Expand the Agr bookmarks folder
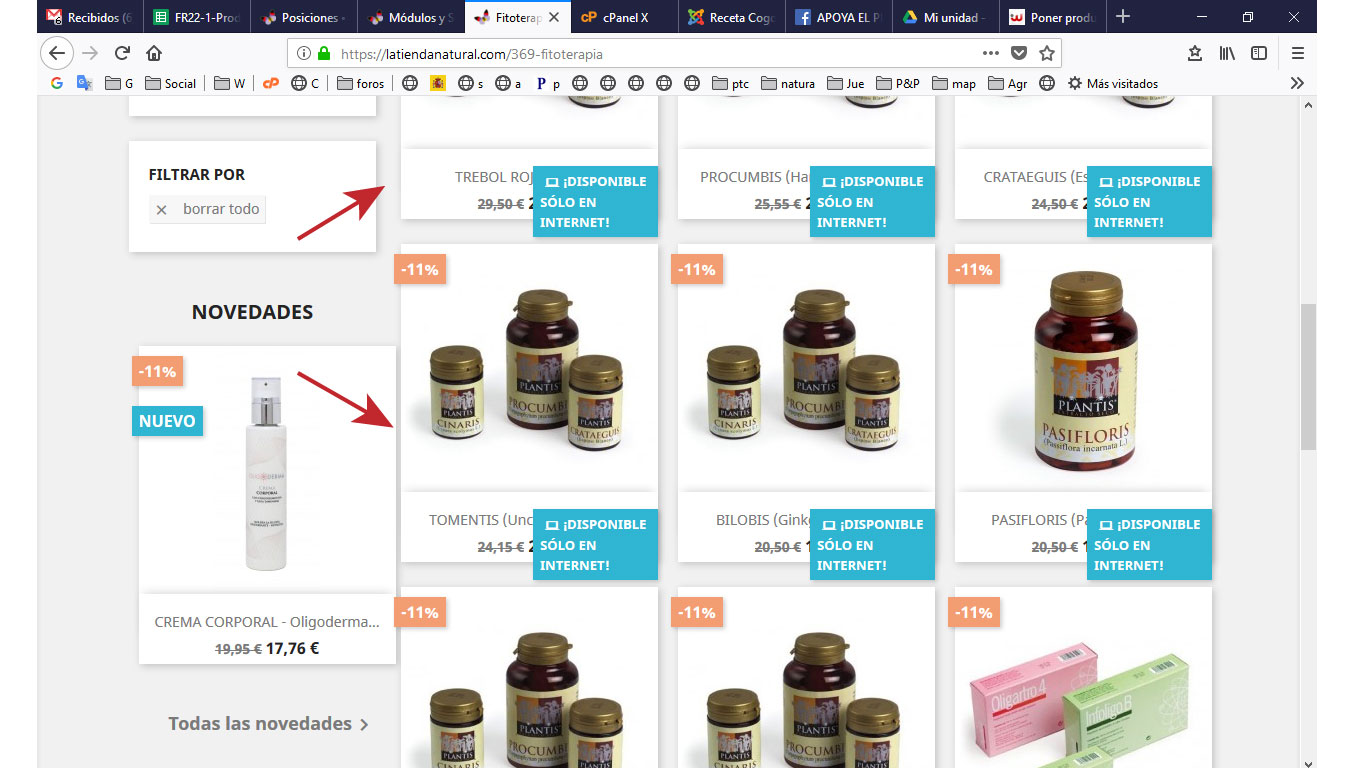The image size is (1366, 768). (1008, 83)
